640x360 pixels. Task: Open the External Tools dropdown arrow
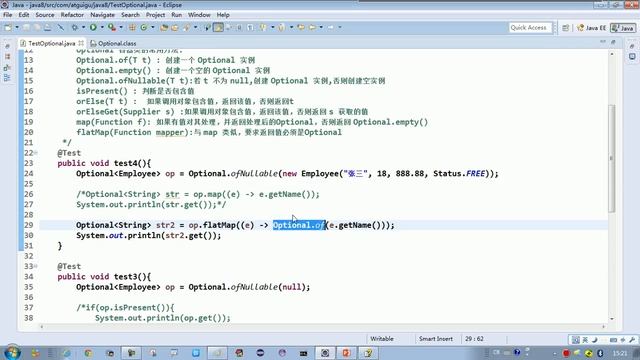(x=121, y=27)
